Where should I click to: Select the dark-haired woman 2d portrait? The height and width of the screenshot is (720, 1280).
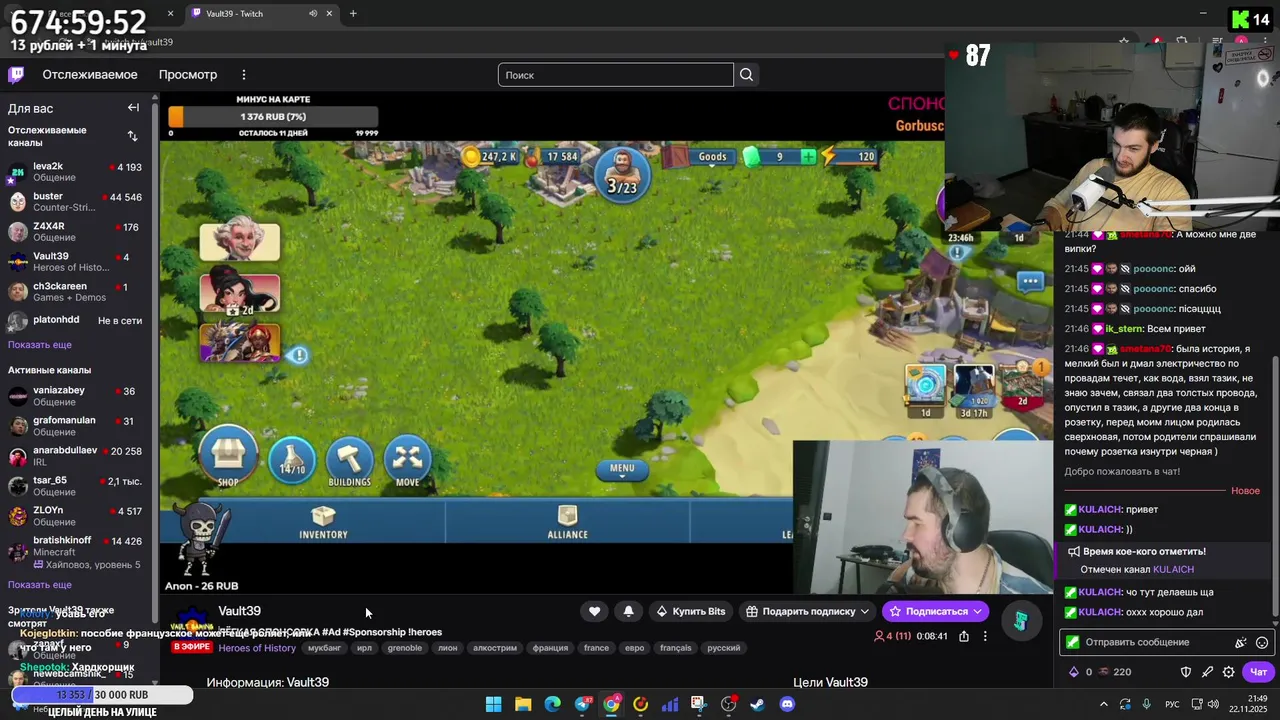click(240, 292)
